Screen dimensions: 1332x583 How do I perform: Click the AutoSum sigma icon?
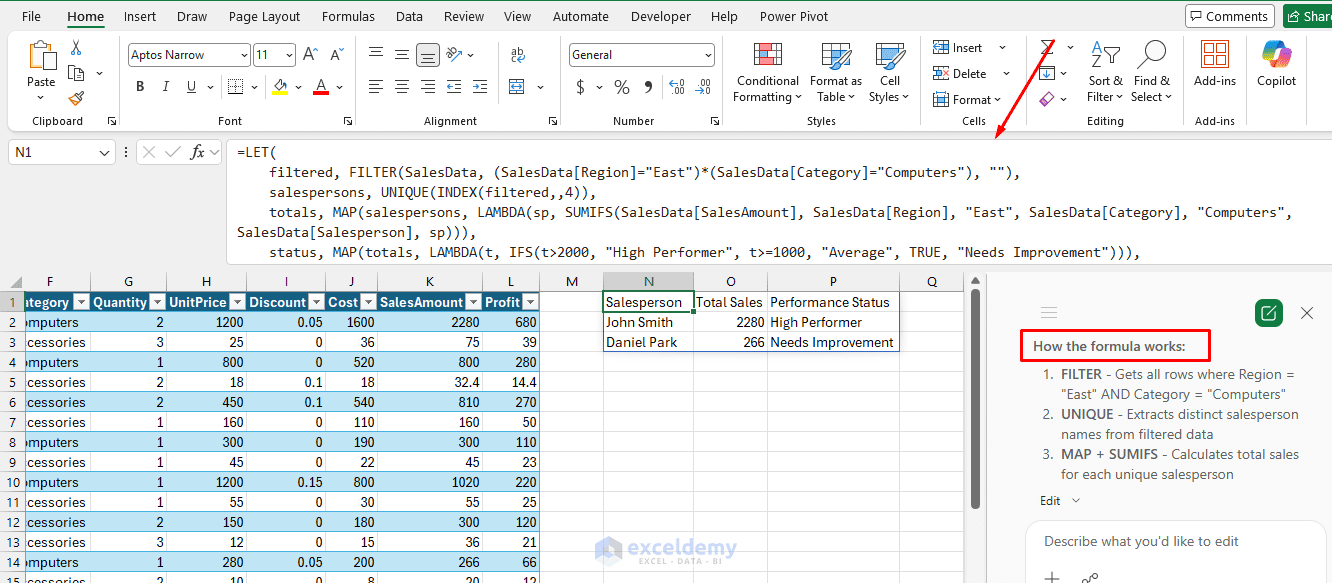pos(1047,47)
